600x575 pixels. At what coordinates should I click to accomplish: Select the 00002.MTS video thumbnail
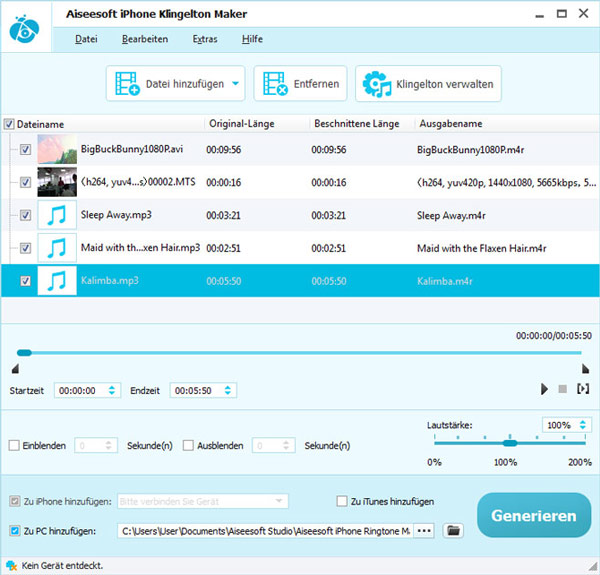(x=57, y=182)
